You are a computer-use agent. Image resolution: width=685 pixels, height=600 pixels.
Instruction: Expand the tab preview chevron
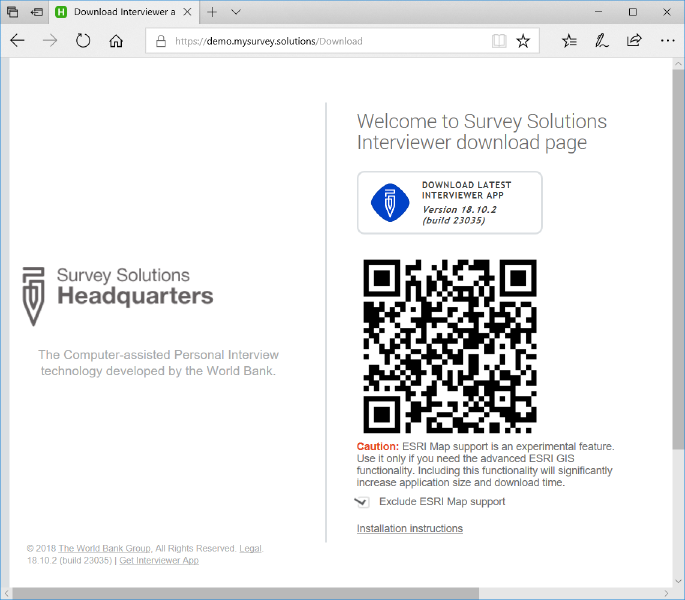pyautogui.click(x=236, y=12)
